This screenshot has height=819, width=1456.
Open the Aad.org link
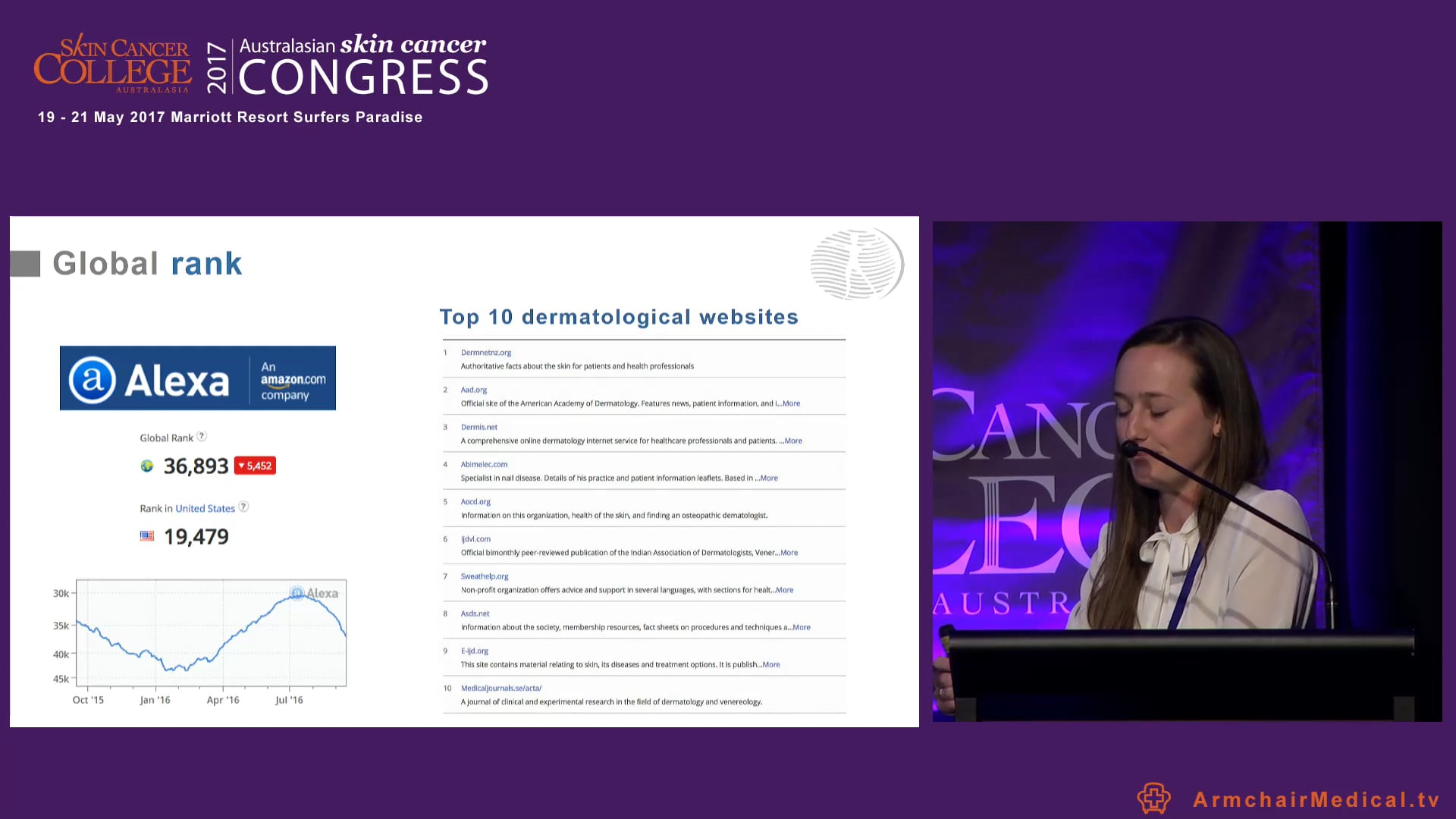(x=474, y=390)
